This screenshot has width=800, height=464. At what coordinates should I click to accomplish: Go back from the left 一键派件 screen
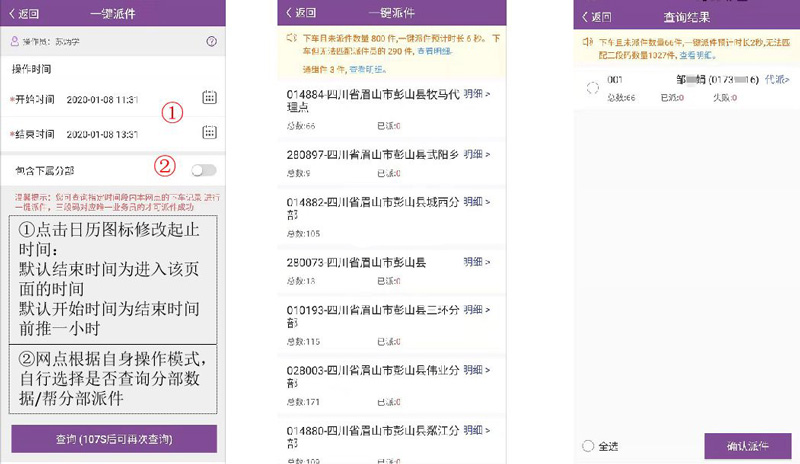(23, 14)
